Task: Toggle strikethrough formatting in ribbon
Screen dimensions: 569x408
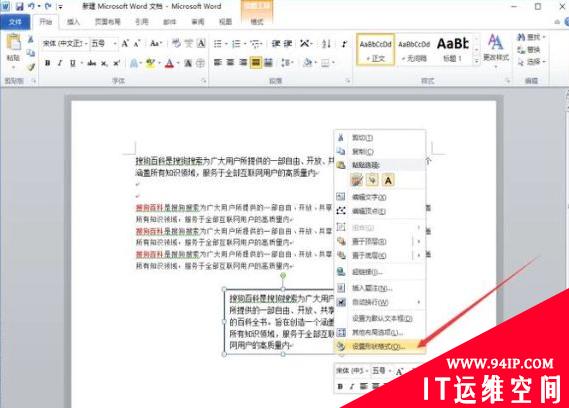Action: [x=91, y=64]
